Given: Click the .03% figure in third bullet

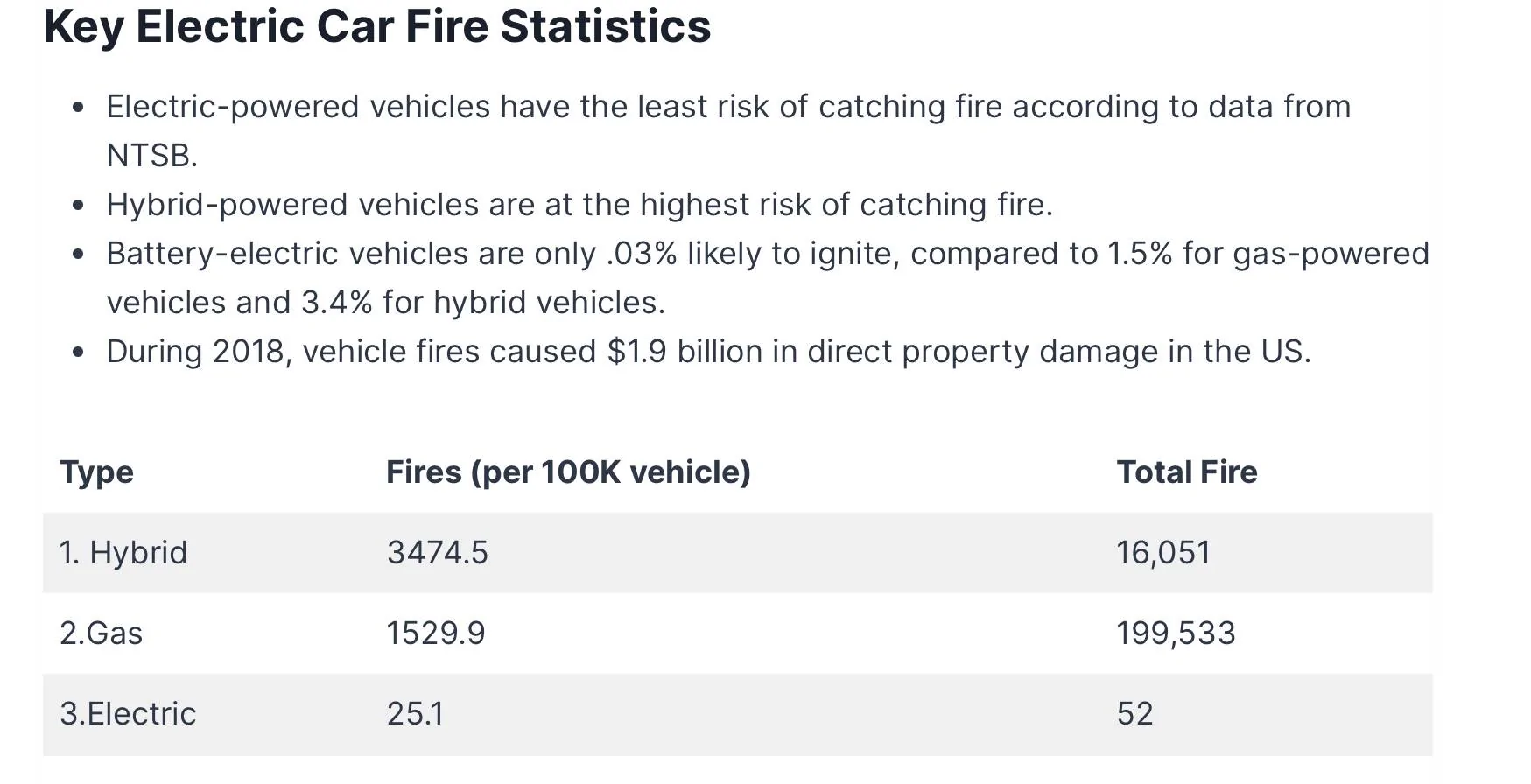Looking at the screenshot, I should (642, 254).
